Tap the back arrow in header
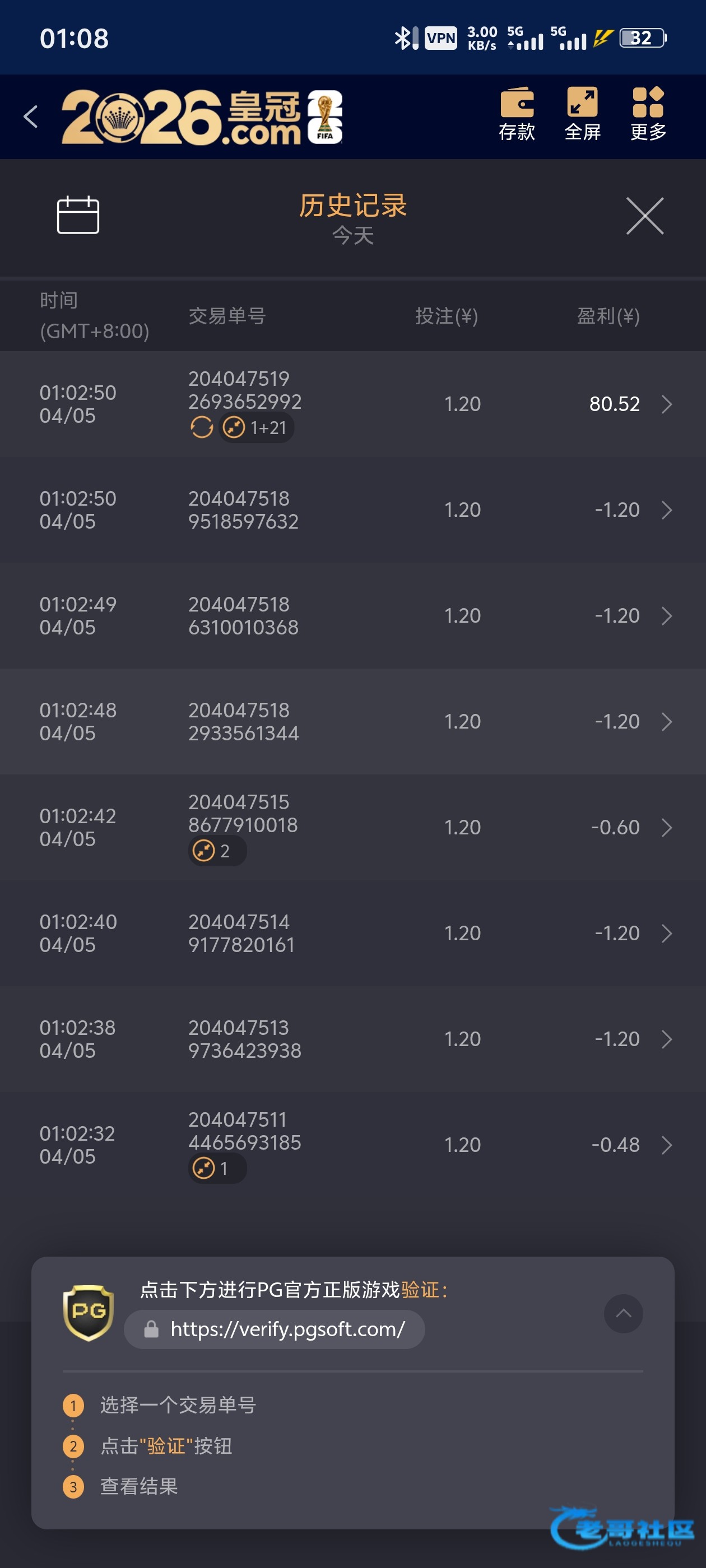The width and height of the screenshot is (706, 1568). [30, 116]
